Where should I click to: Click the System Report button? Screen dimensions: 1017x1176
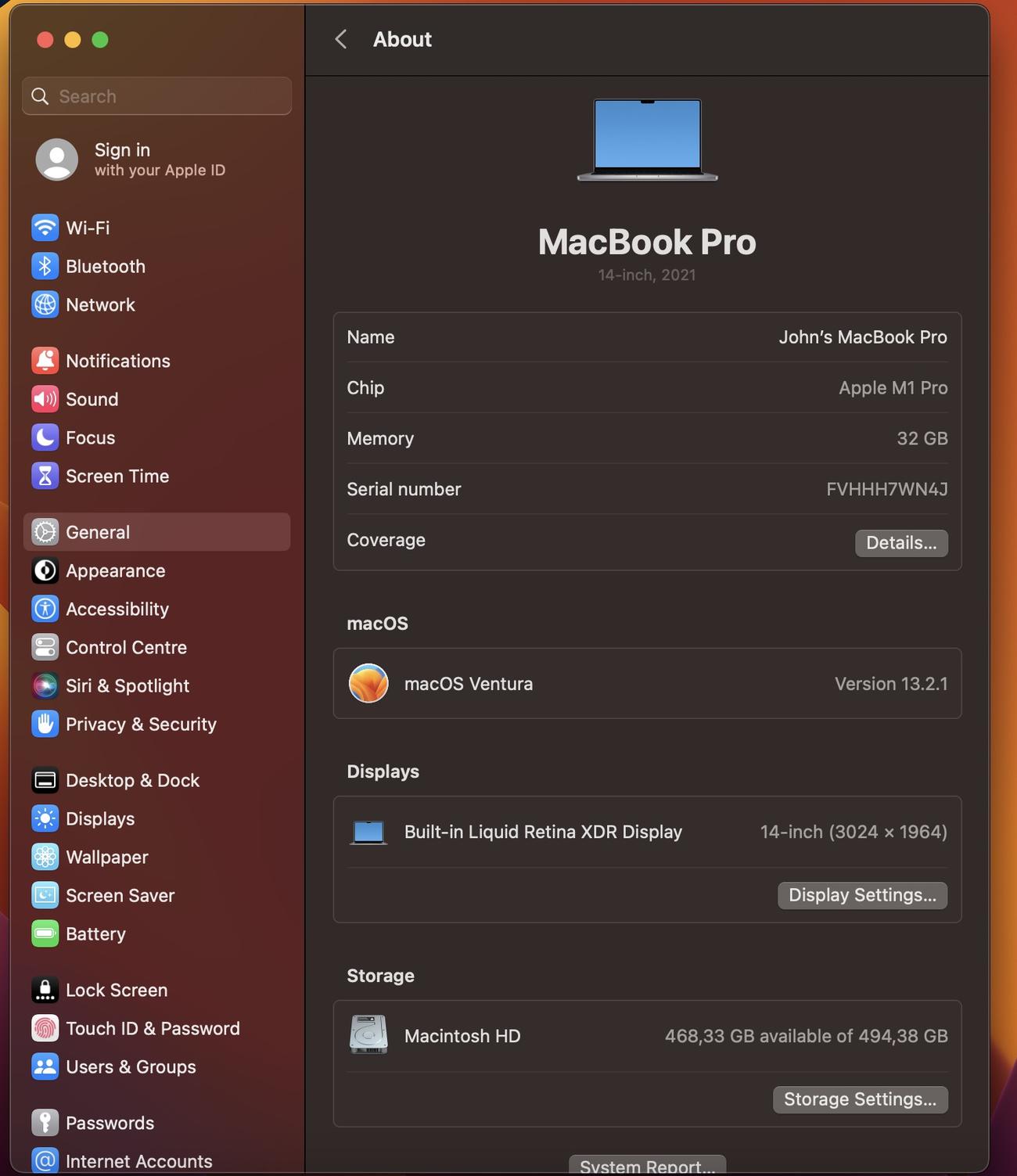click(647, 1165)
